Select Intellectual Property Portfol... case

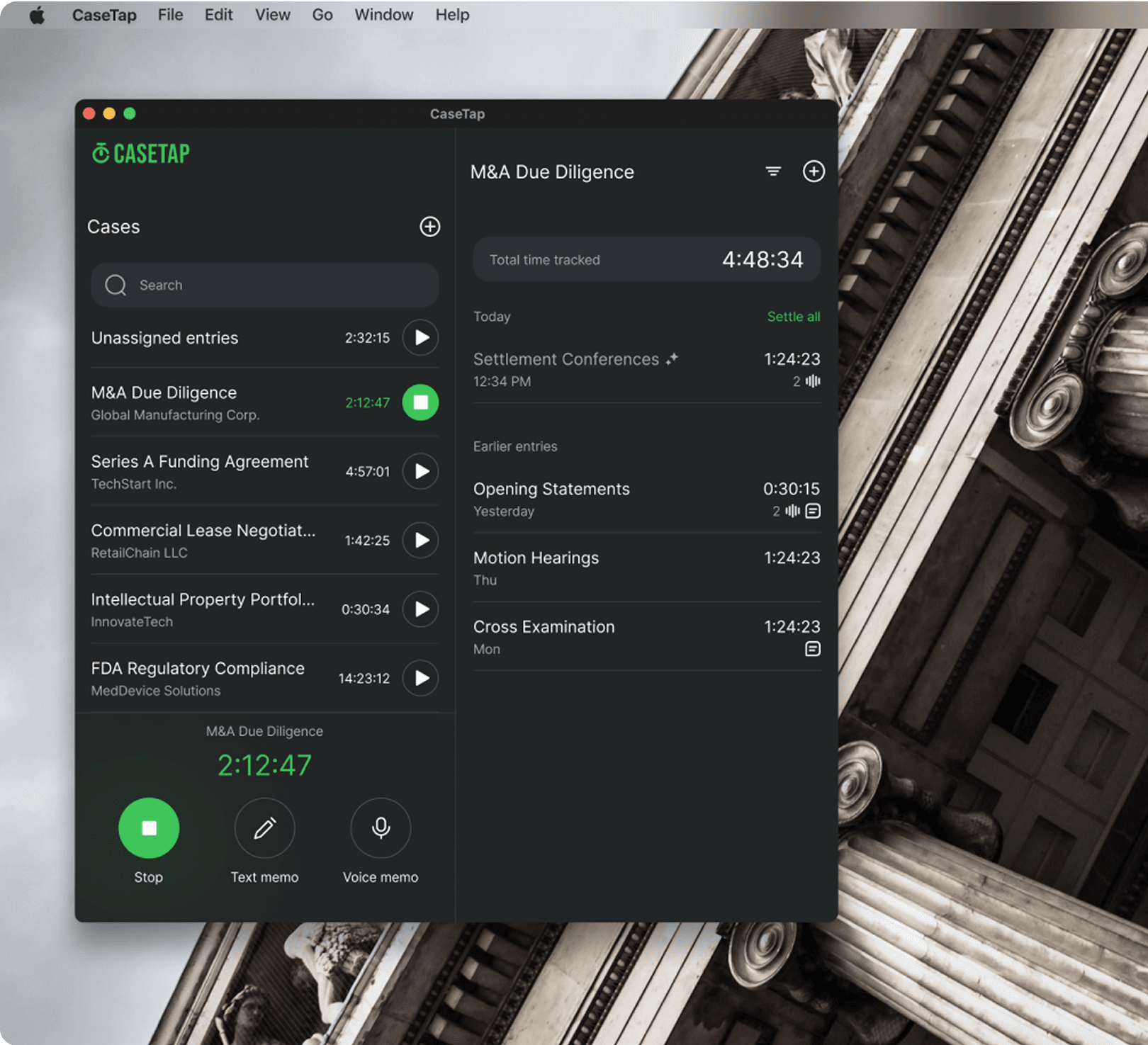coord(264,609)
